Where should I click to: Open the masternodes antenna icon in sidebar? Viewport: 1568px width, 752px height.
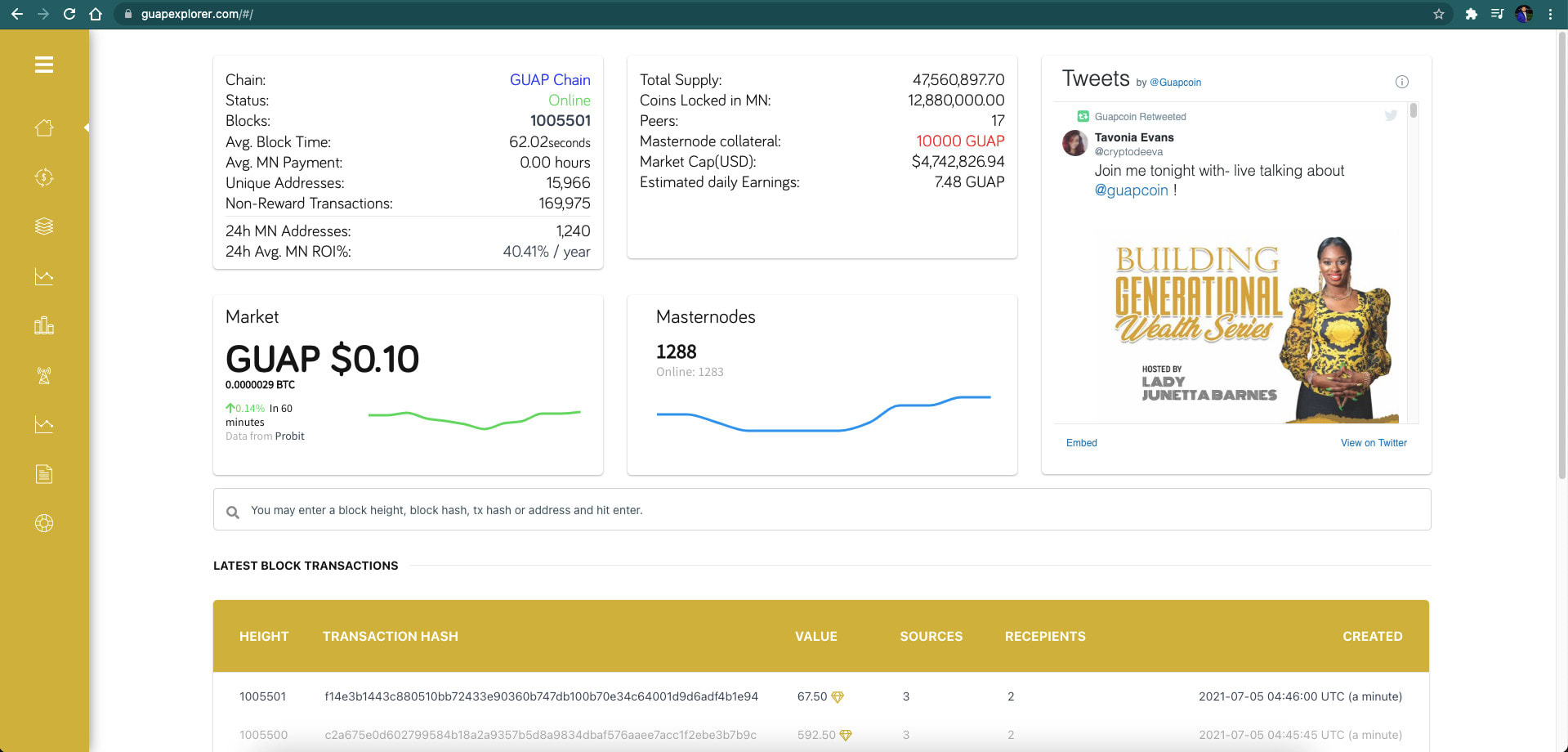coord(45,375)
